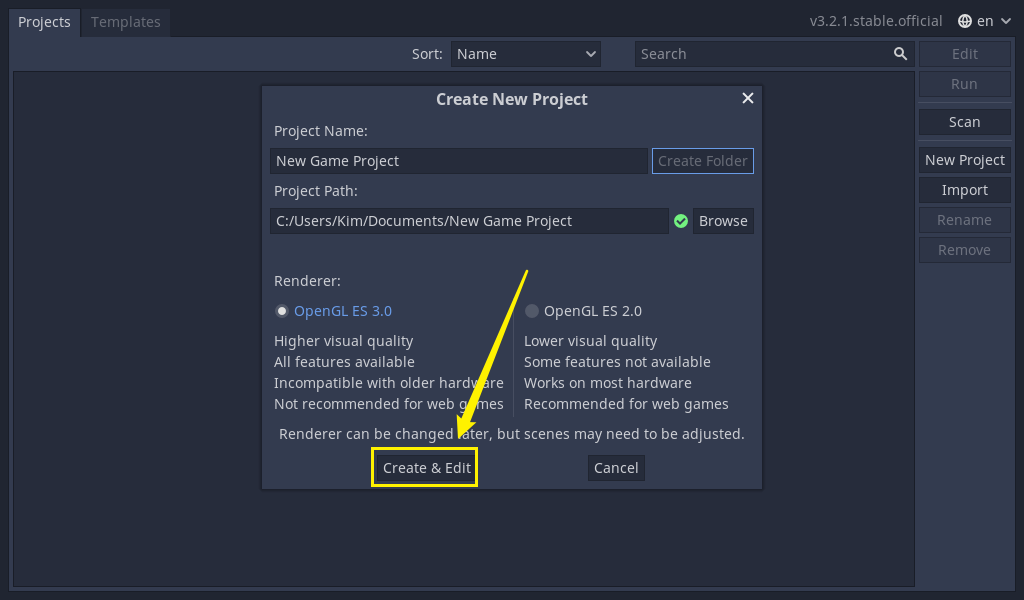The image size is (1024, 600).
Task: Click the New Project sidebar button
Action: (964, 160)
